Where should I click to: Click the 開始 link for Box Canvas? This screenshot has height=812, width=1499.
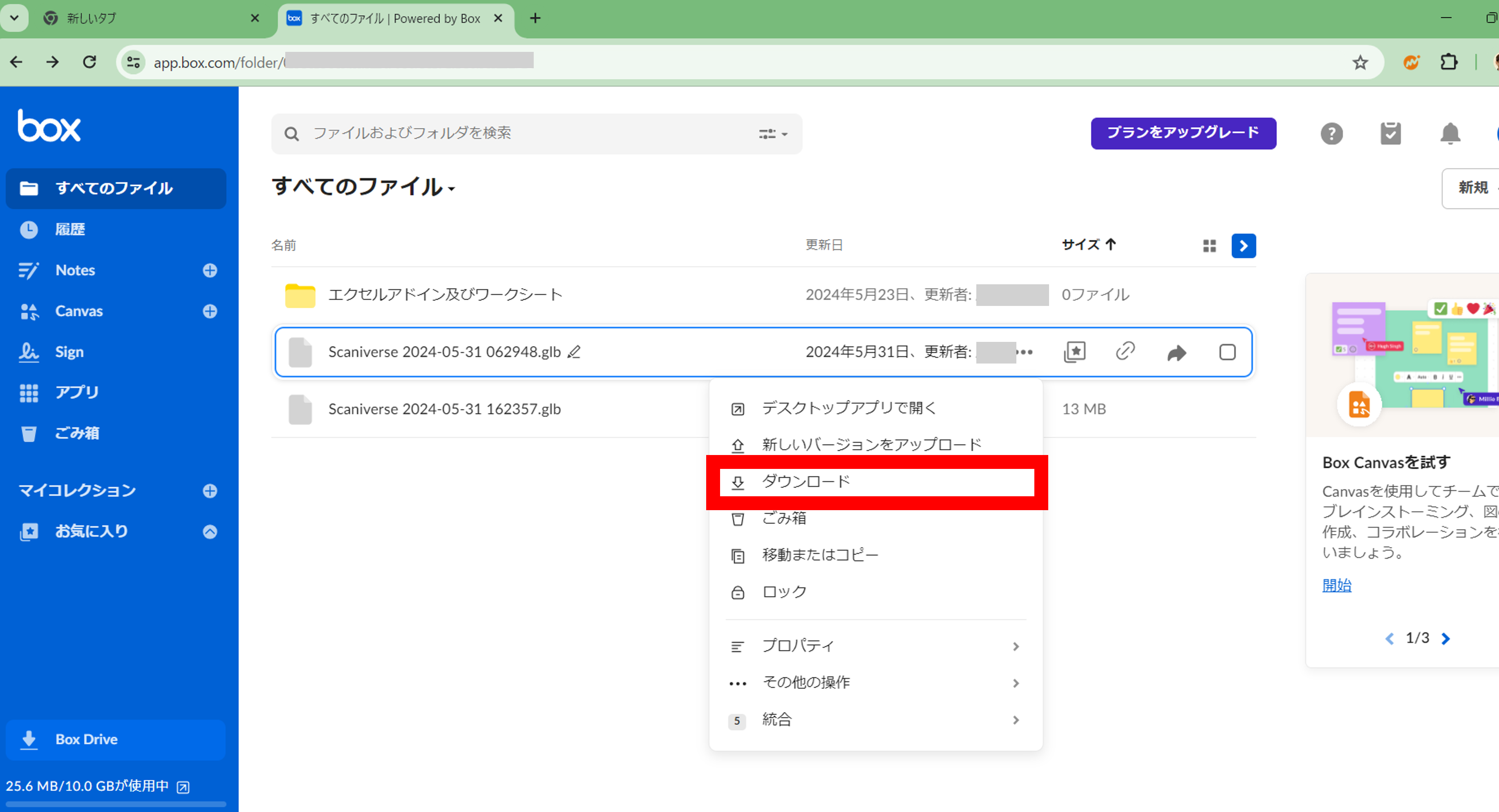pos(1336,585)
